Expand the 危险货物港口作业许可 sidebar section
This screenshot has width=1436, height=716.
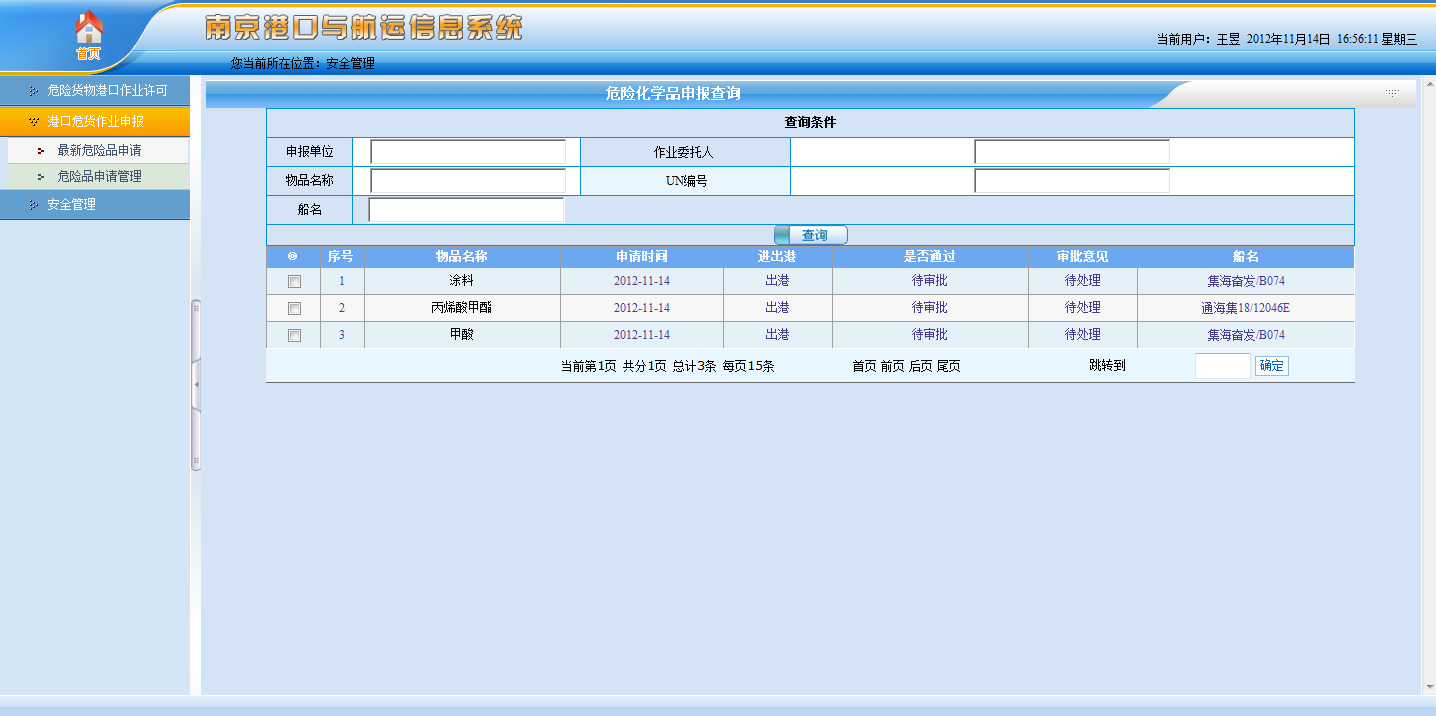point(106,90)
